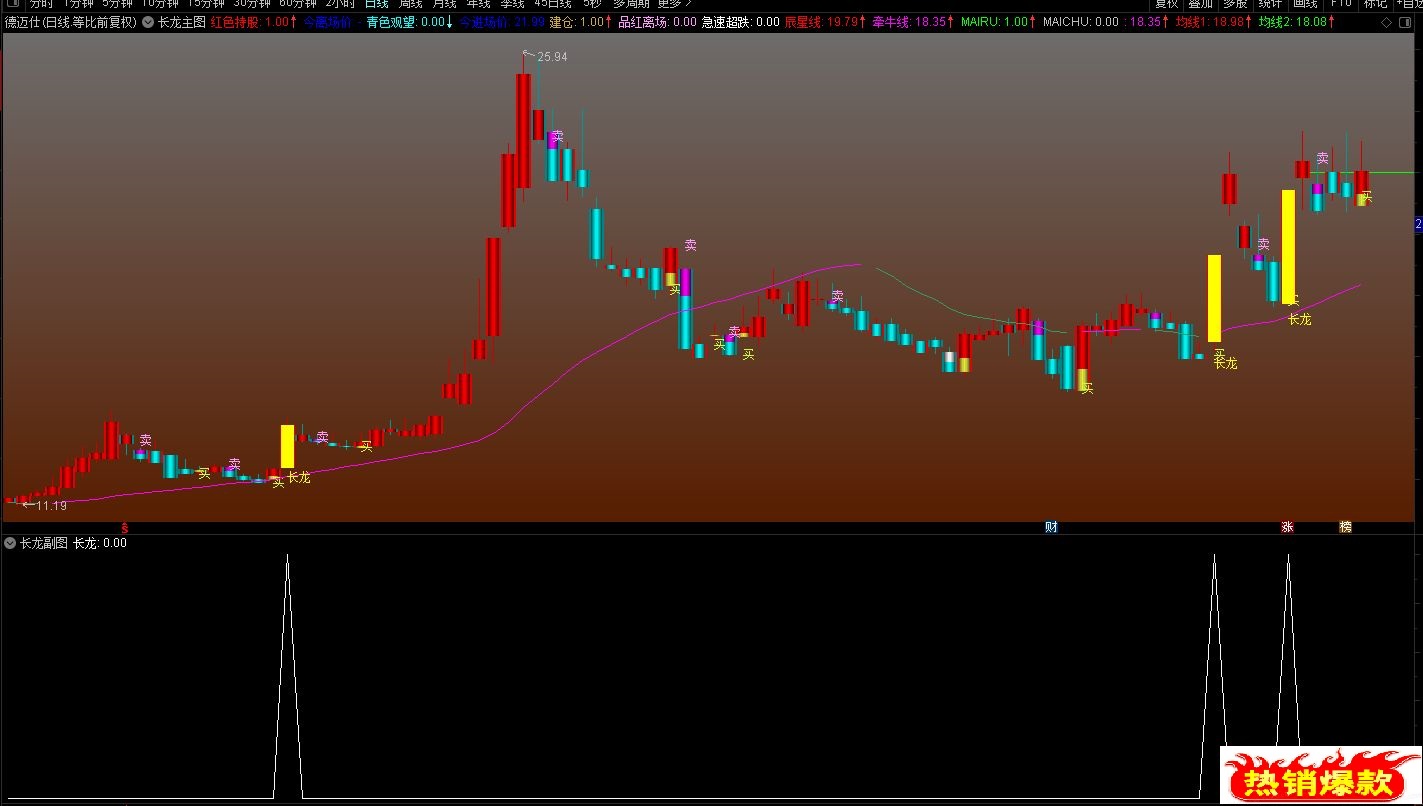
Task: Click the 辰星线 indicator value
Action: coord(825,22)
